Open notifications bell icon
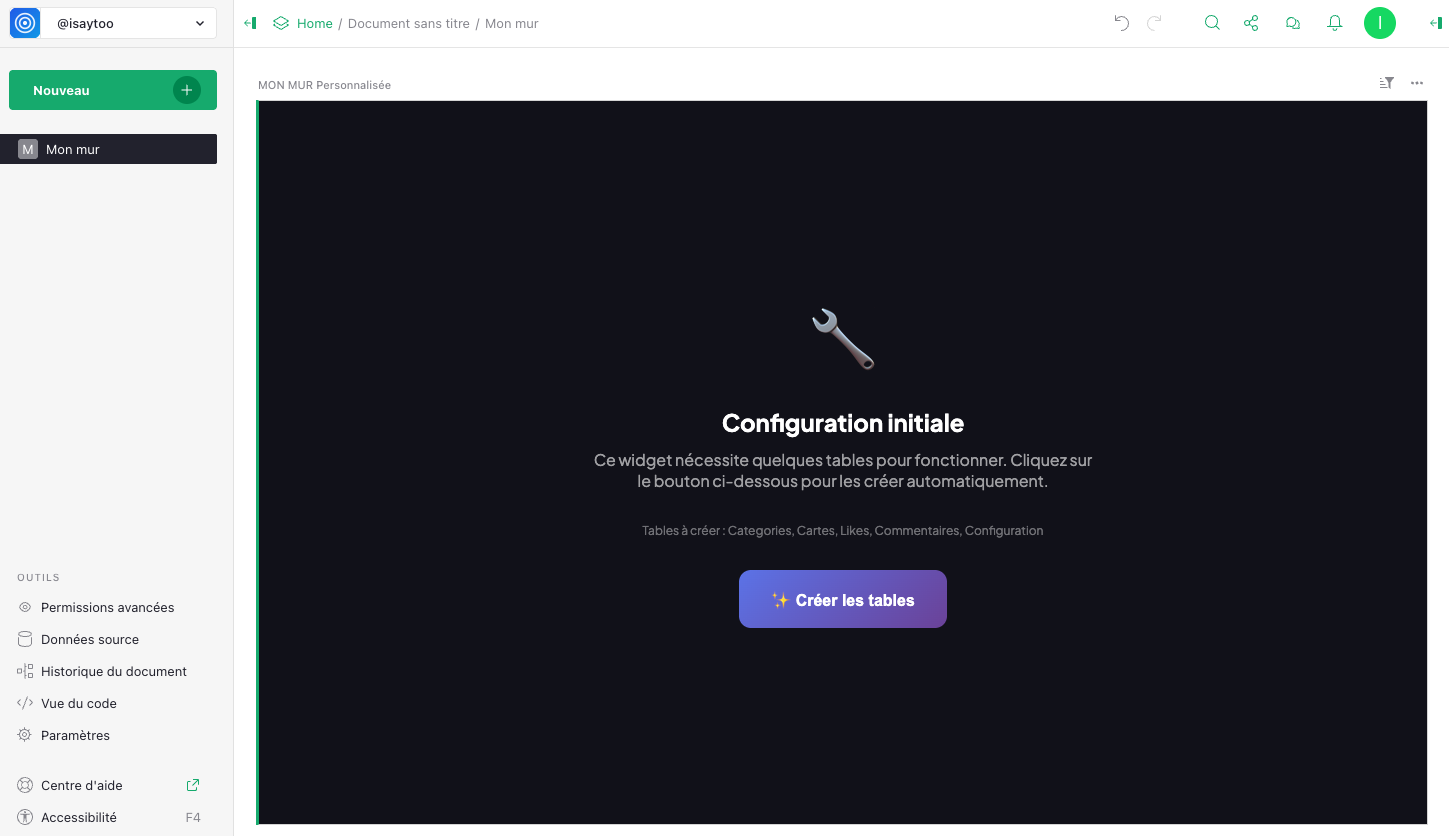 [1334, 23]
